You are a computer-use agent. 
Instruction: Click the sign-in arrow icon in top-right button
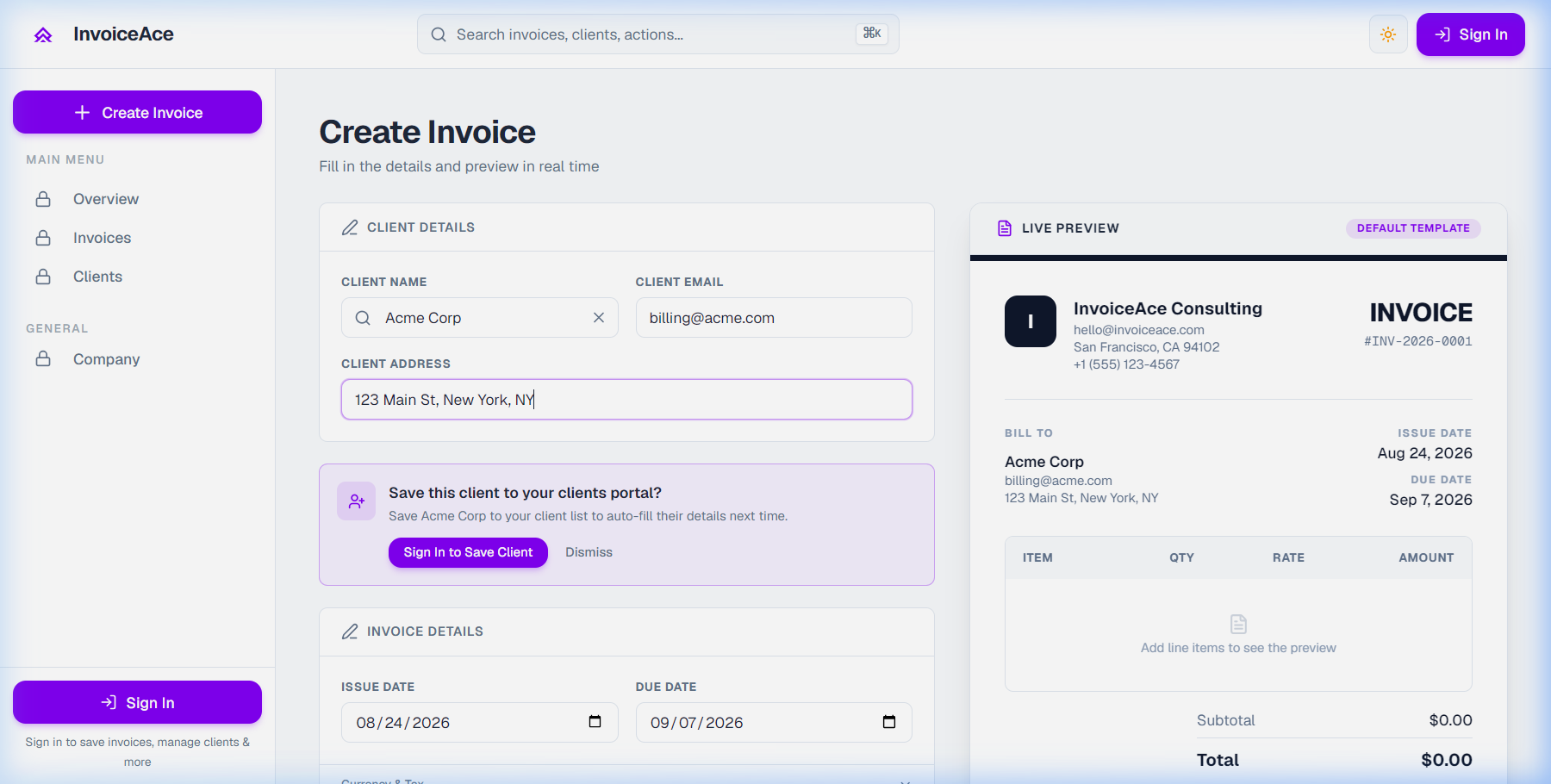click(x=1442, y=34)
